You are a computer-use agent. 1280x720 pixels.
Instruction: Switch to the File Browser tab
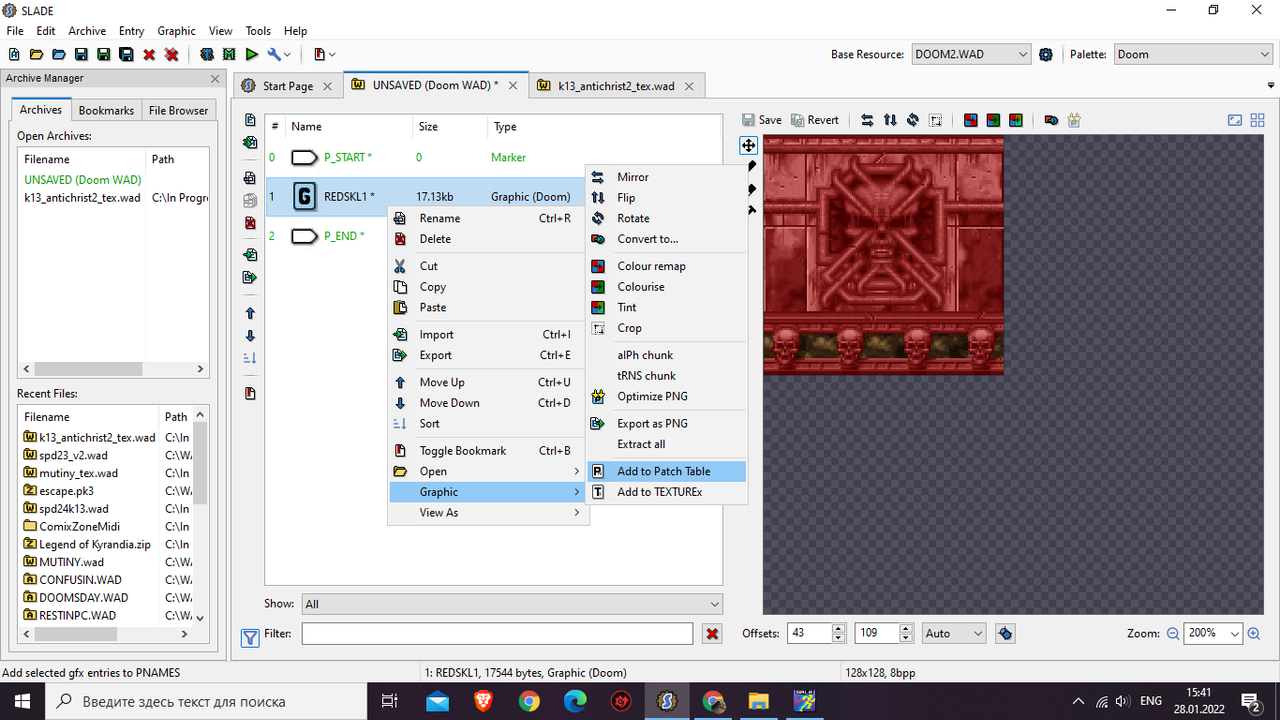click(x=179, y=110)
